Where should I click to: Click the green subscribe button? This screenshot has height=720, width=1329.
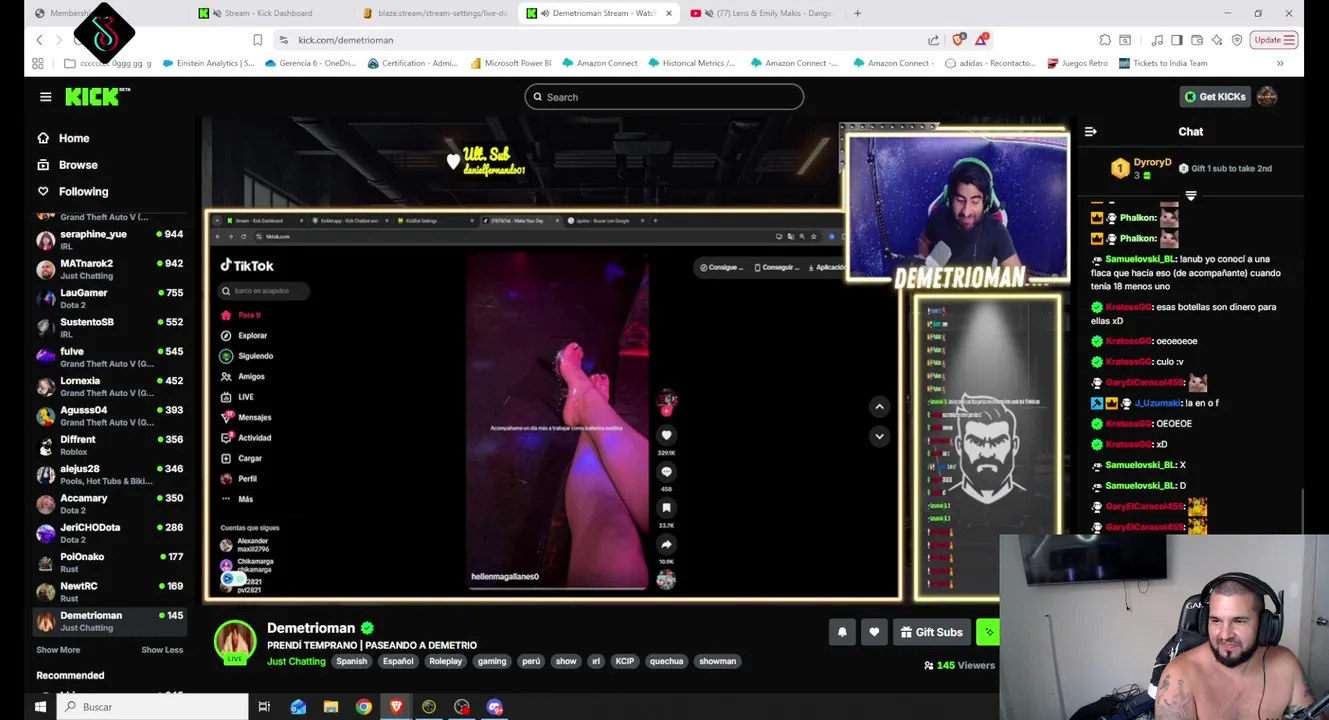(988, 632)
